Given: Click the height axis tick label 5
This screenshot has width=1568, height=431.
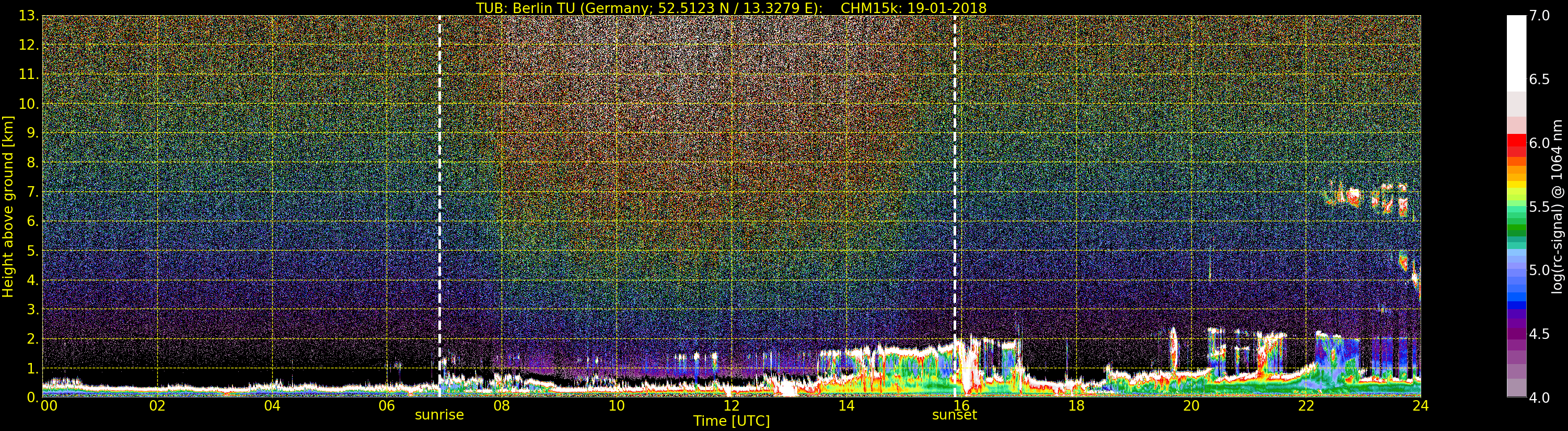Looking at the screenshot, I should [x=32, y=251].
